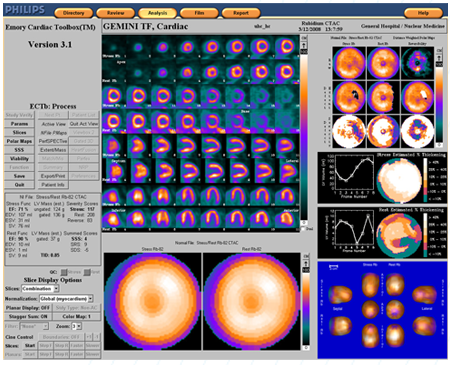Open the Help button
The image size is (450, 365).
(423, 13)
